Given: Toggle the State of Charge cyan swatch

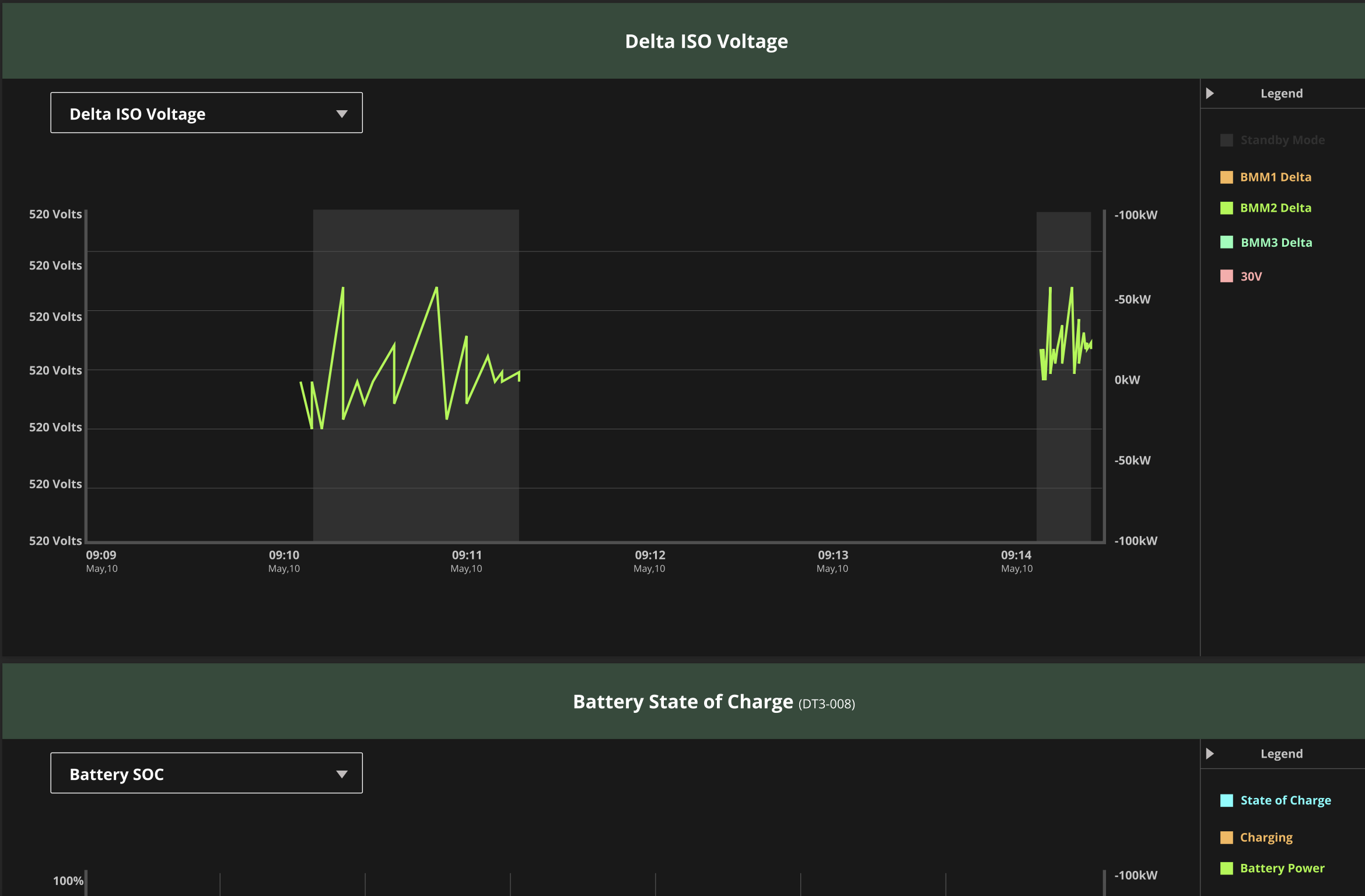Looking at the screenshot, I should [x=1226, y=800].
